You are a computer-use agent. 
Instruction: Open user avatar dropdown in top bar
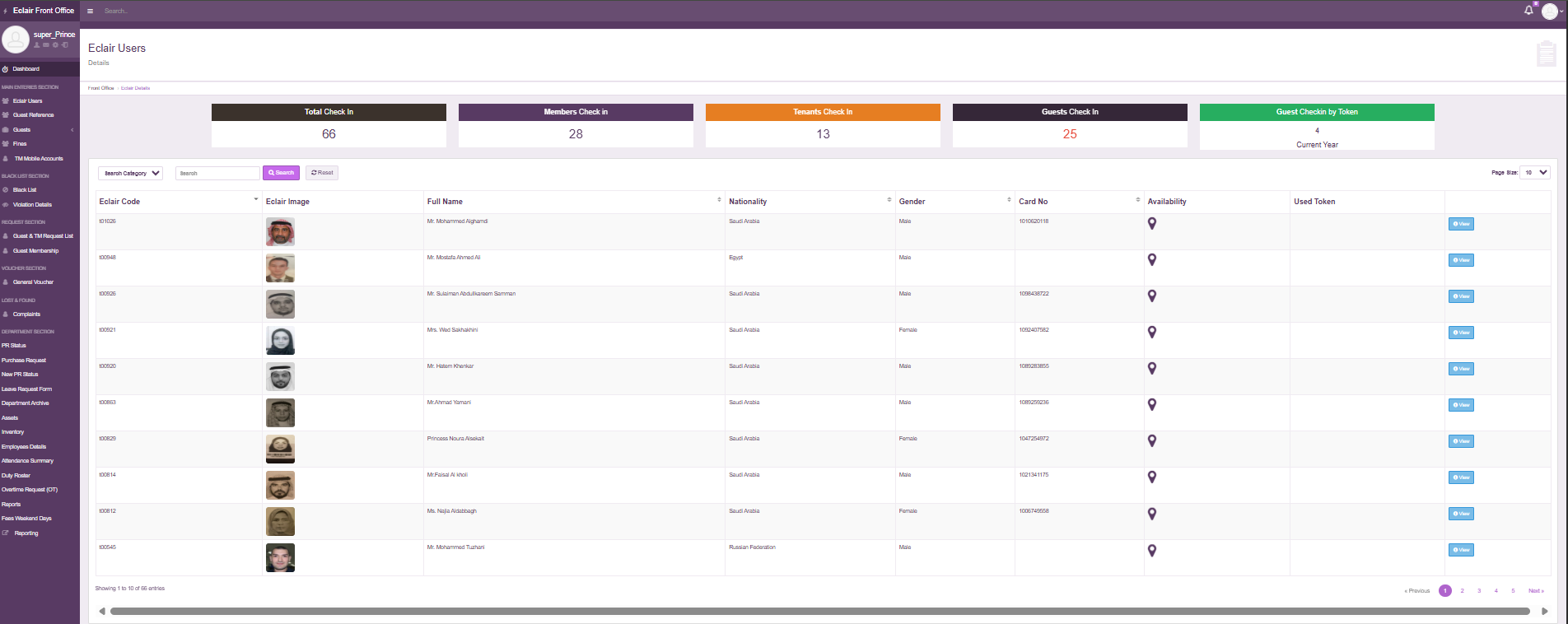click(x=1549, y=12)
